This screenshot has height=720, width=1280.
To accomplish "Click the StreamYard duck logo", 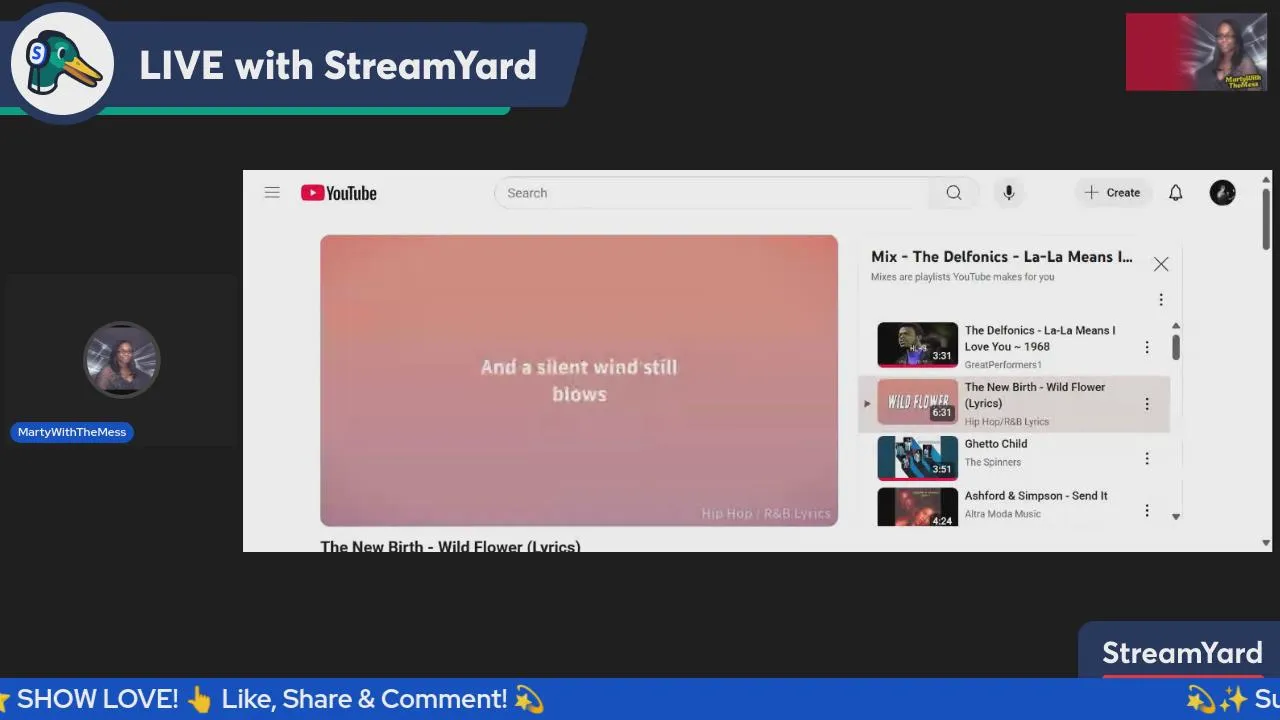I will coord(62,64).
